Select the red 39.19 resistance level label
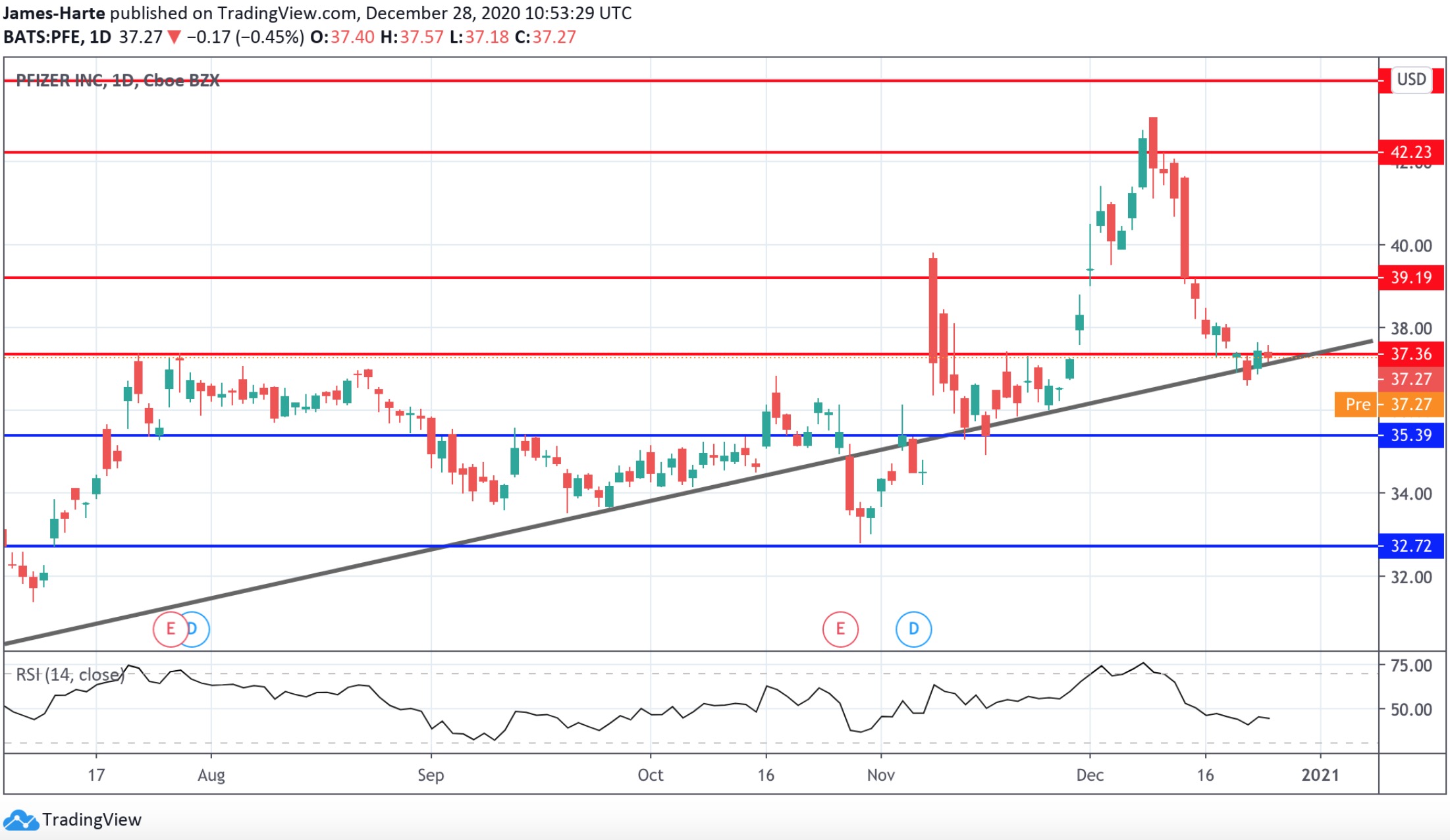 tap(1410, 277)
